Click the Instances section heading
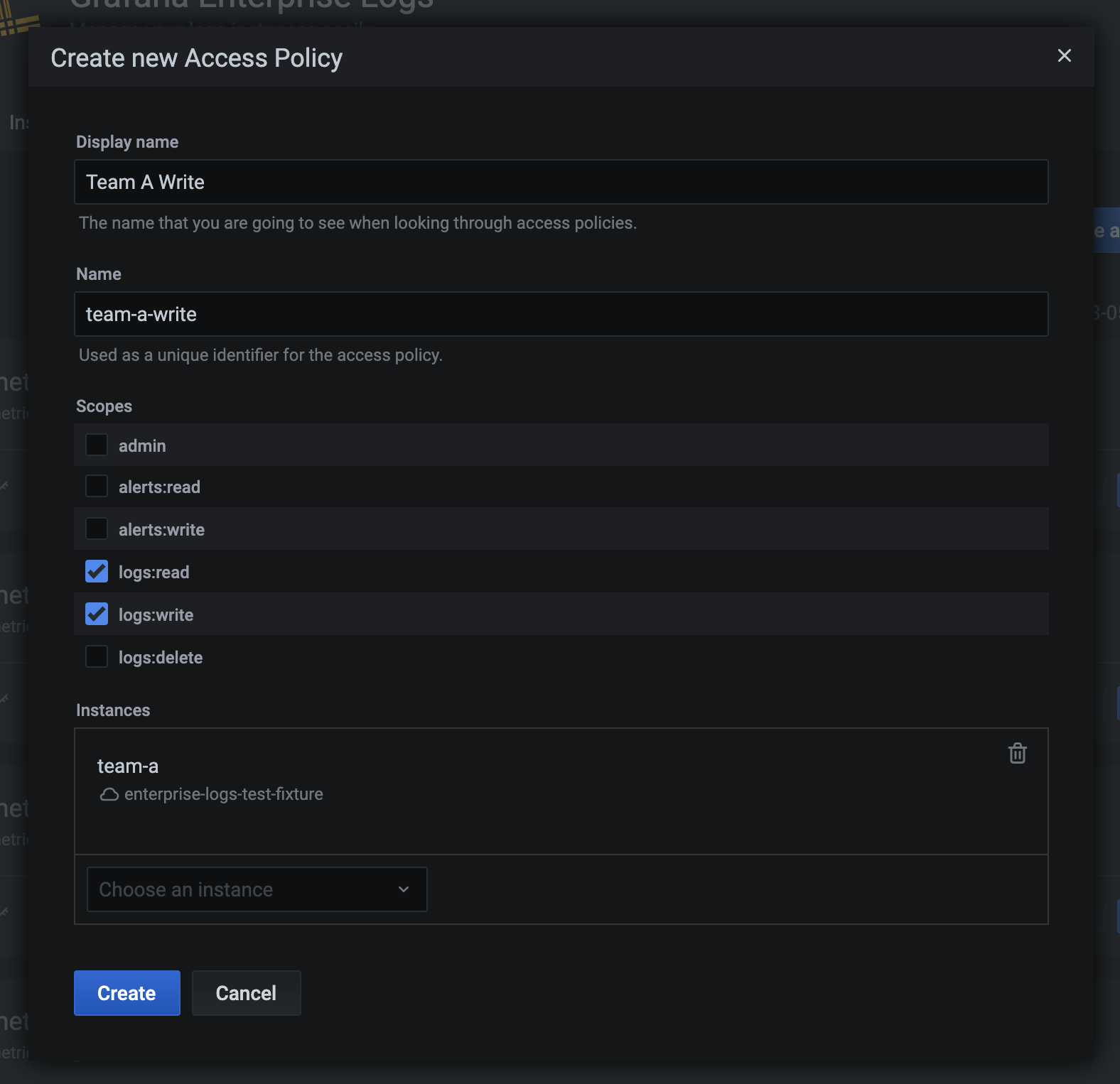This screenshot has width=1120, height=1084. pyautogui.click(x=113, y=710)
